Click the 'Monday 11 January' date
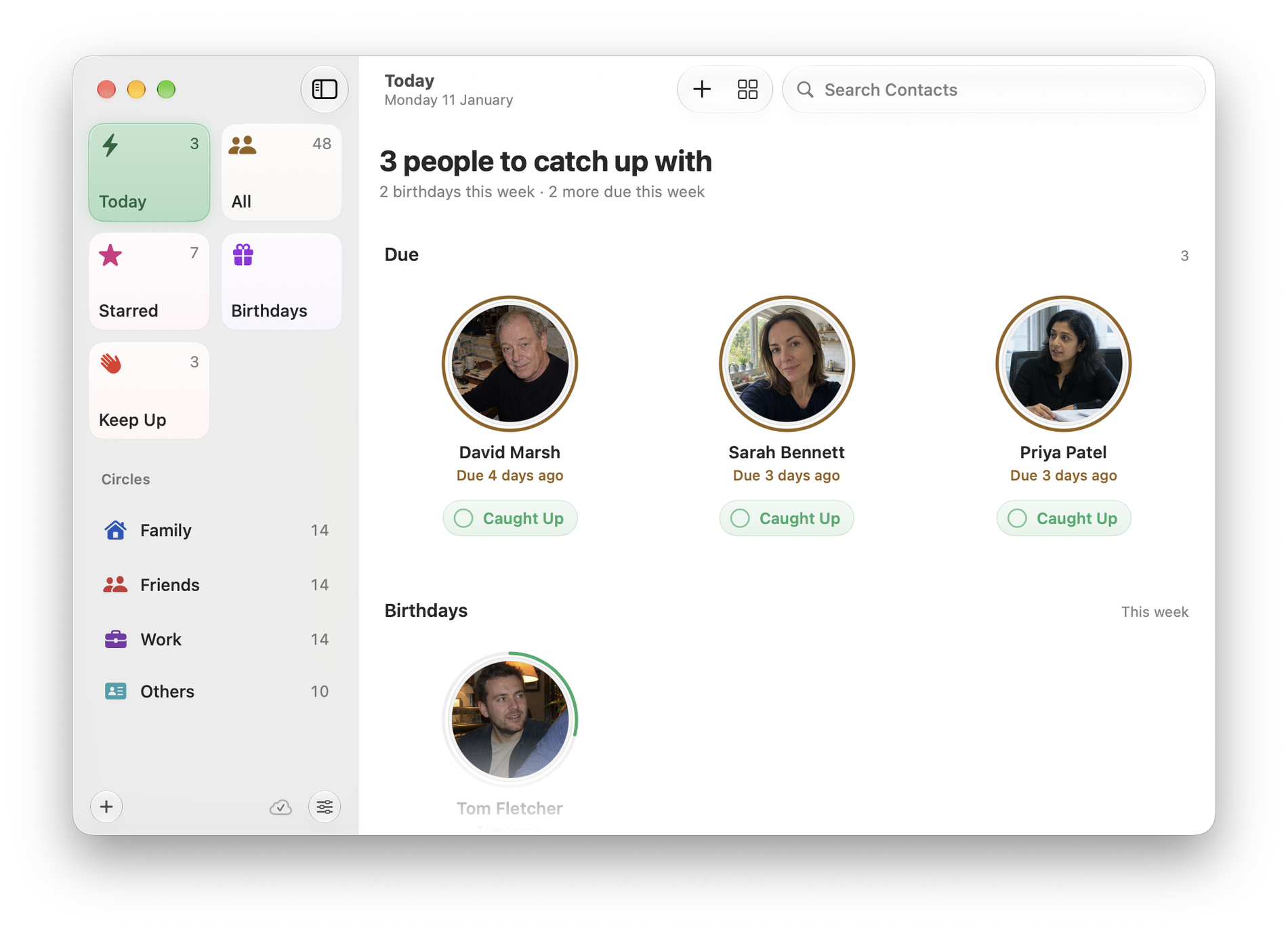The image size is (1288, 949). [449, 100]
